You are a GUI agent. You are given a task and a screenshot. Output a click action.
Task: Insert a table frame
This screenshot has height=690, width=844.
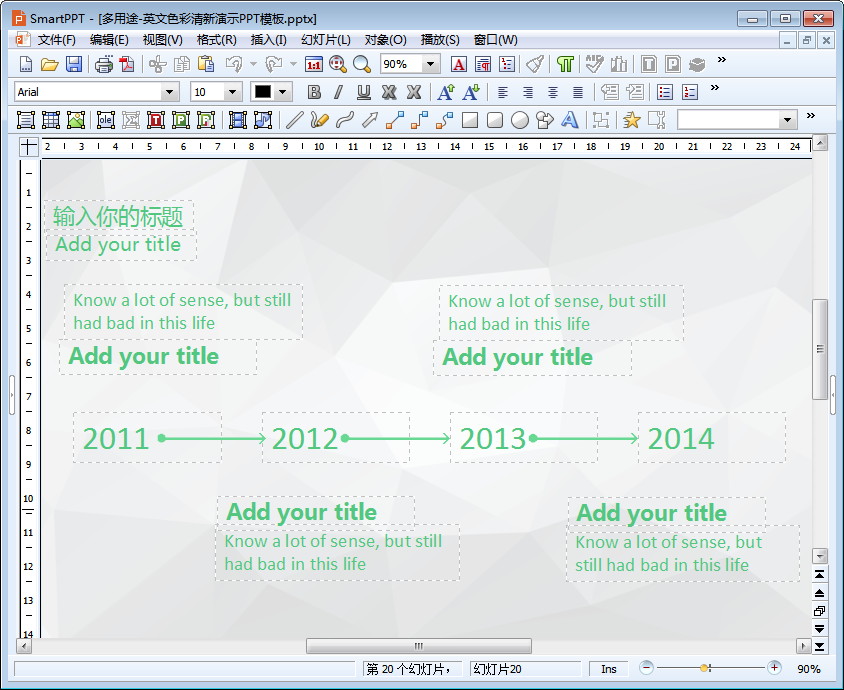pos(51,120)
